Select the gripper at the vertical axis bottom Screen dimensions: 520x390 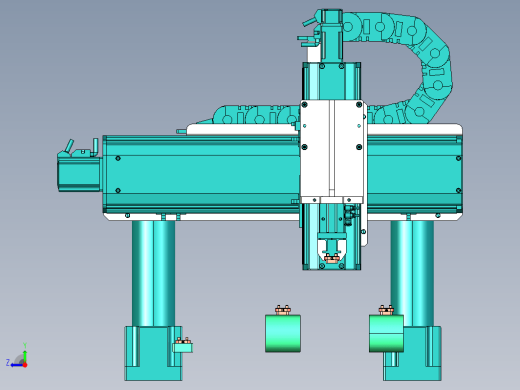coord(332,248)
